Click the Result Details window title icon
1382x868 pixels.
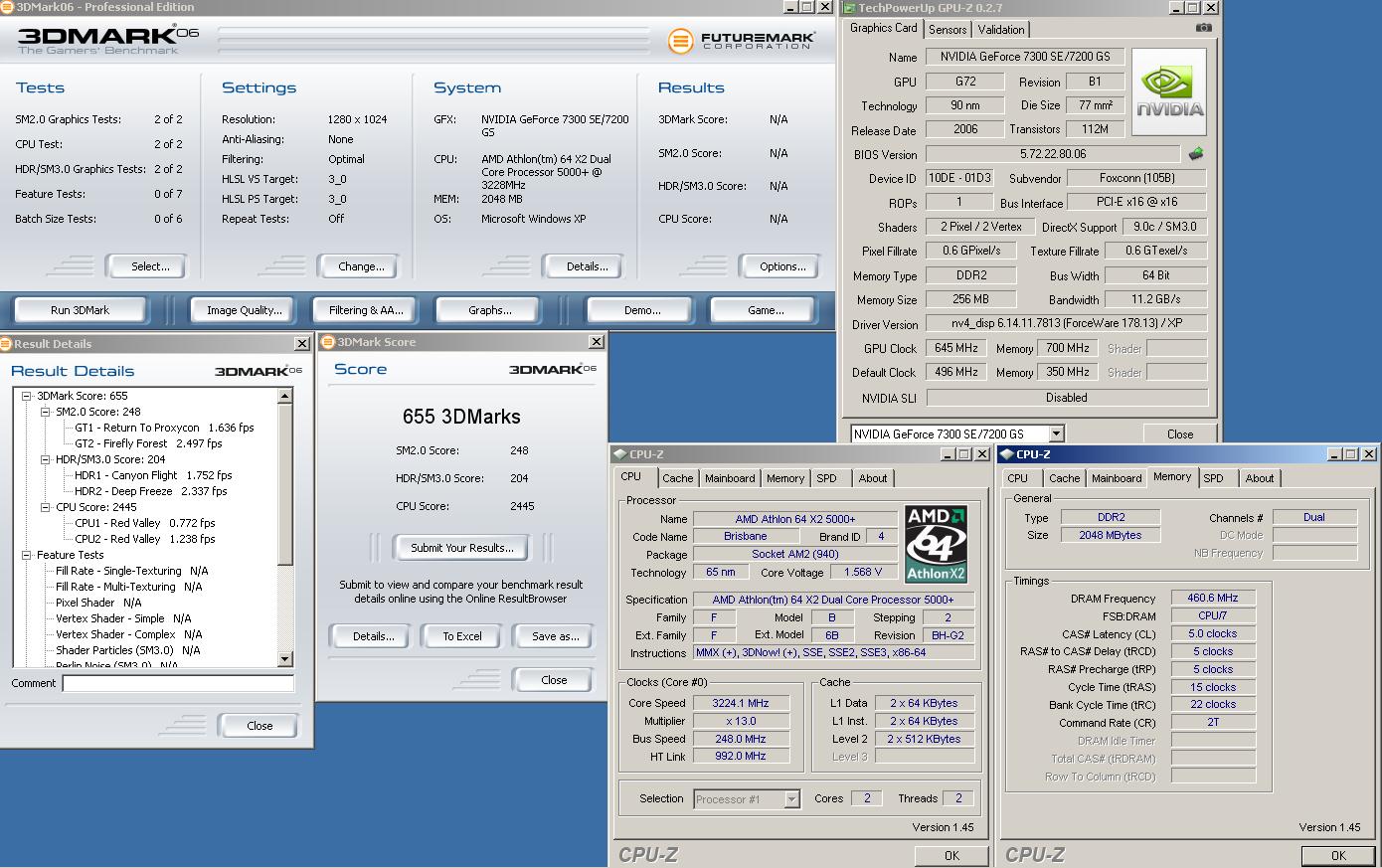(7, 344)
